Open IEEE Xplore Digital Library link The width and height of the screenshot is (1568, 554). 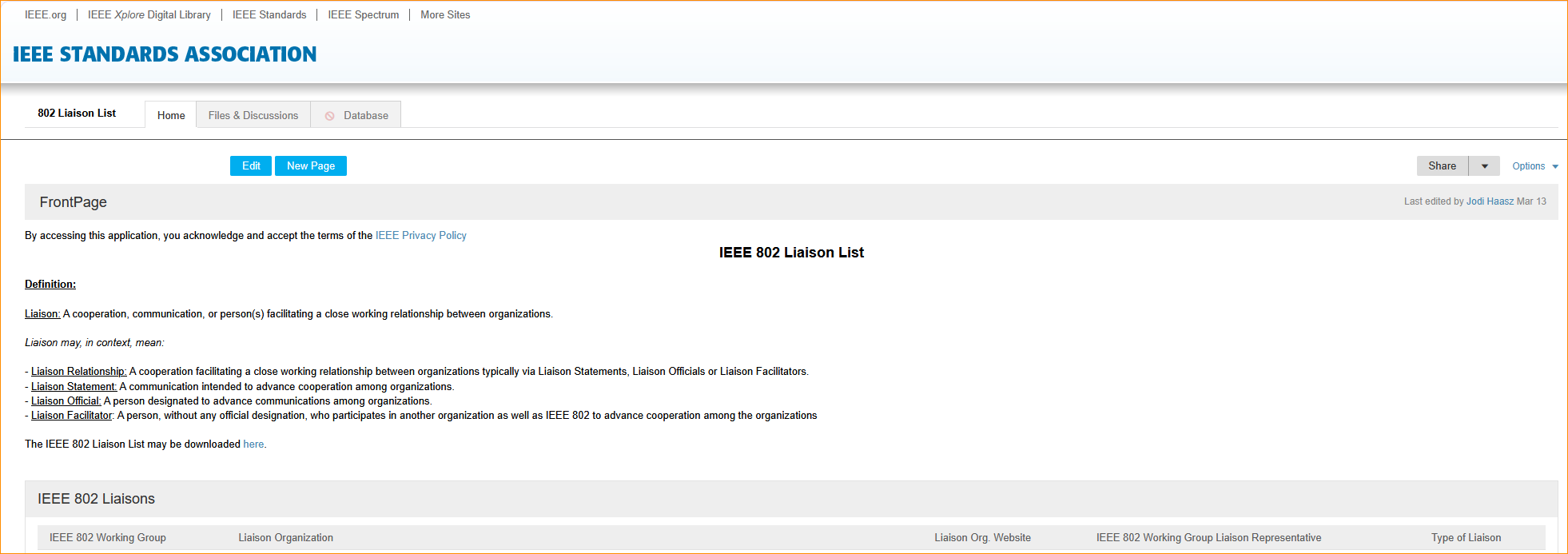[149, 15]
